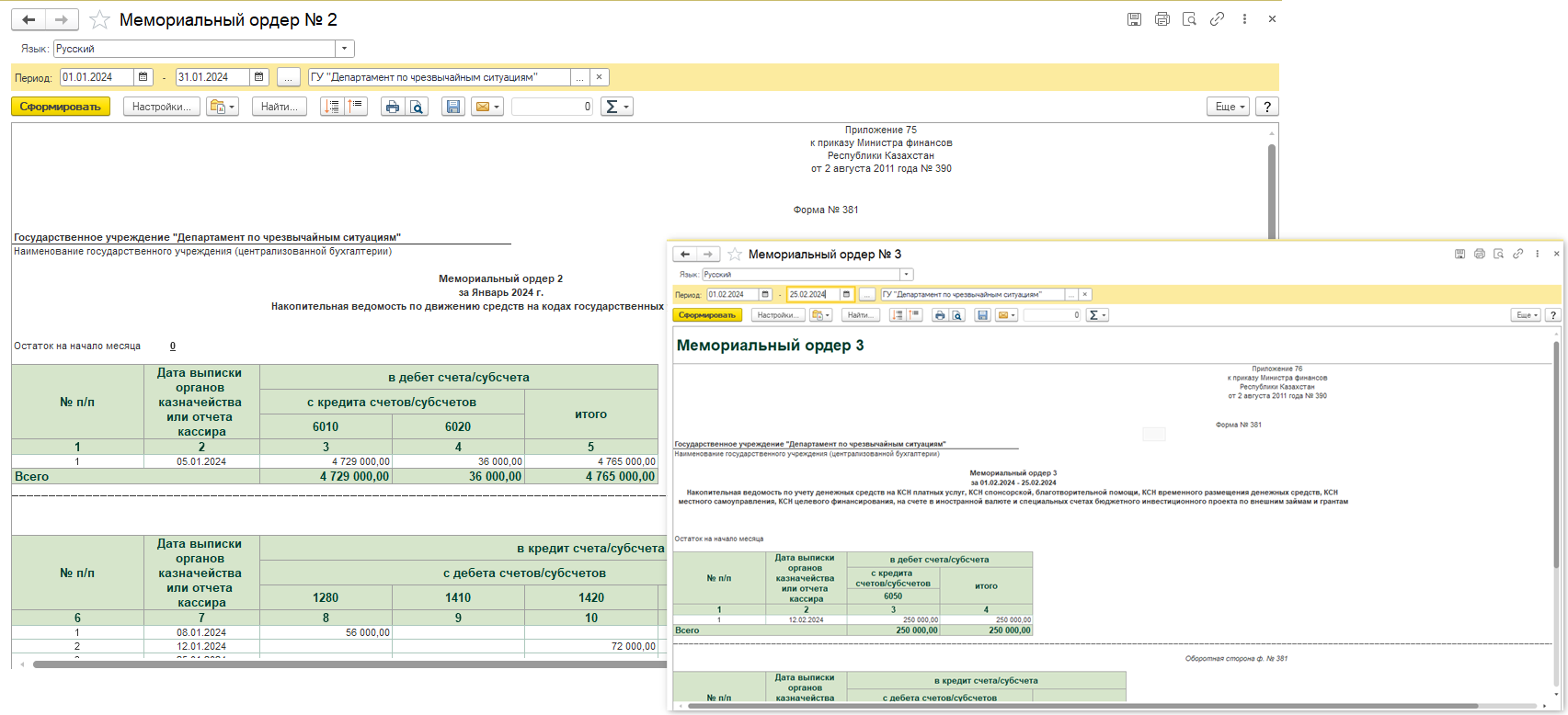Viewport: 1568px width, 715px height.
Task: Click Сформировать in Мемориальный ордер № 3 window
Action: tap(707, 315)
